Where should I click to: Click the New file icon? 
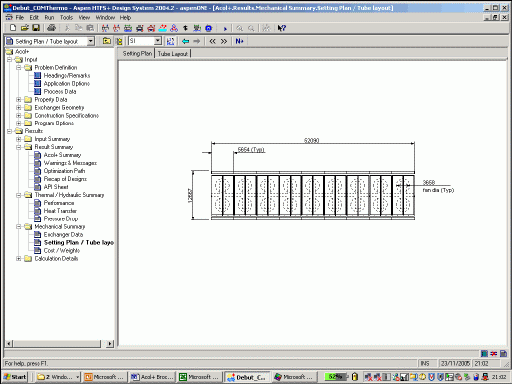click(x=13, y=28)
